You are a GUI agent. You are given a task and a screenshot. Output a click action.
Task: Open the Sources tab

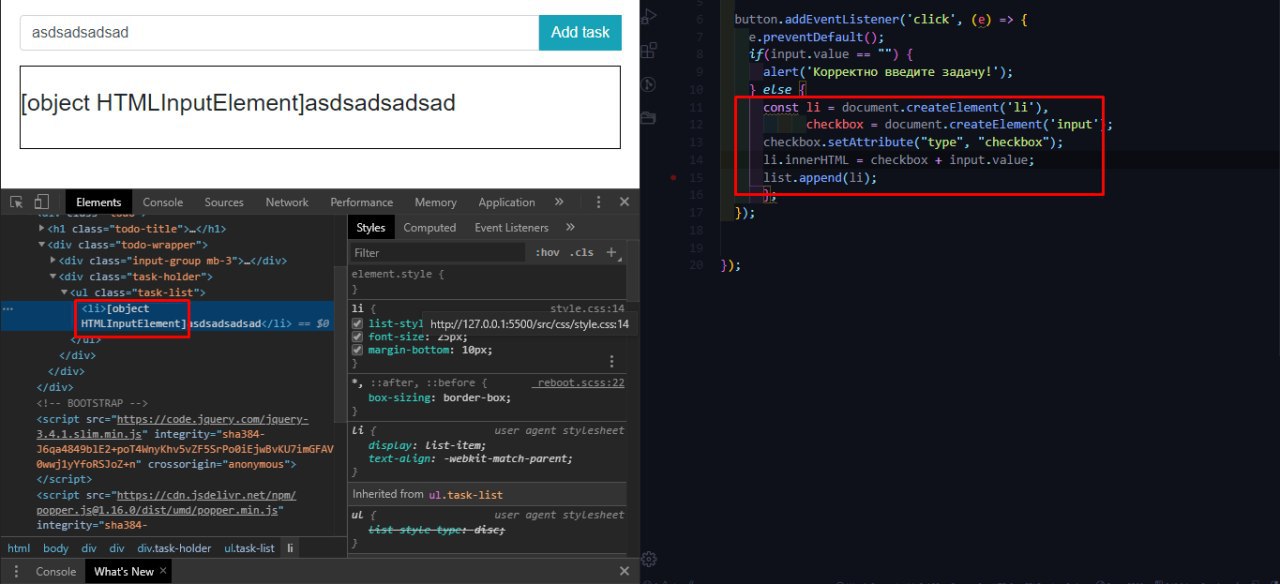pos(224,202)
